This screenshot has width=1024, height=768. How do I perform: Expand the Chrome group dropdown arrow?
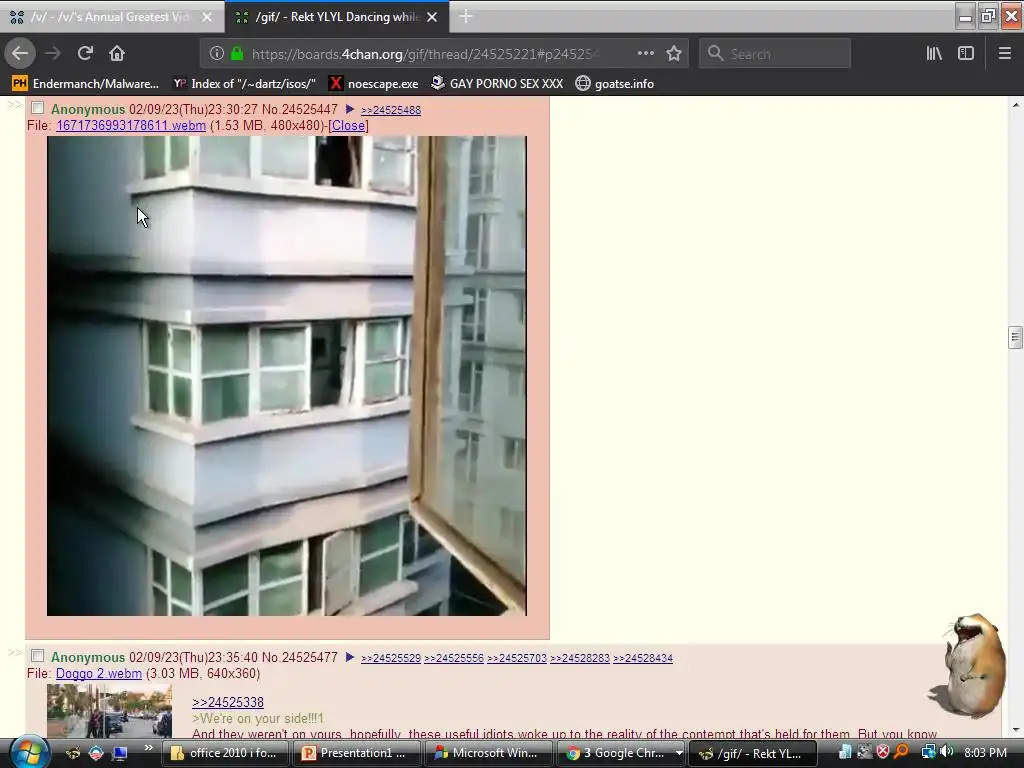point(679,753)
